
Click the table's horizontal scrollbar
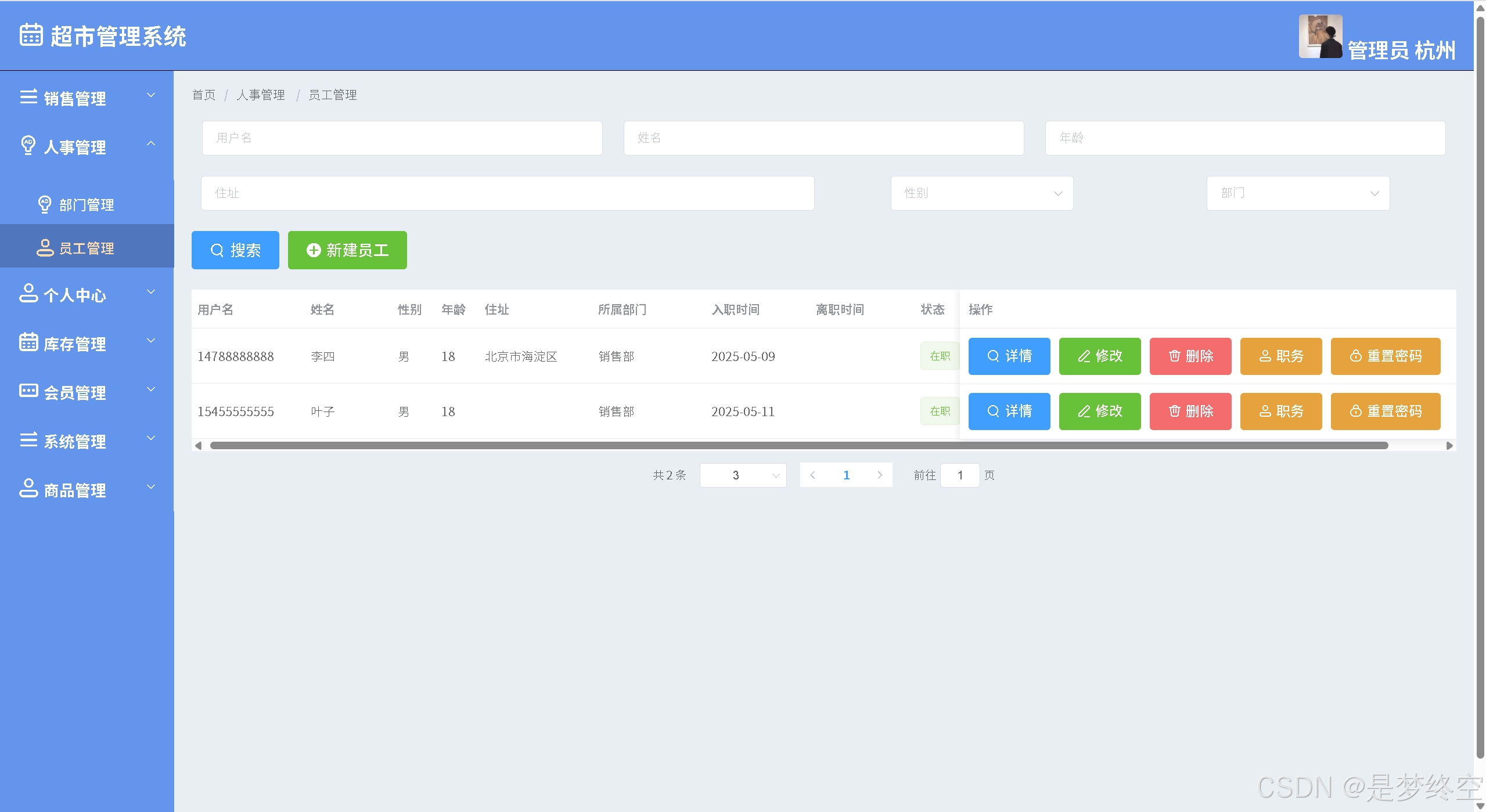coord(798,445)
